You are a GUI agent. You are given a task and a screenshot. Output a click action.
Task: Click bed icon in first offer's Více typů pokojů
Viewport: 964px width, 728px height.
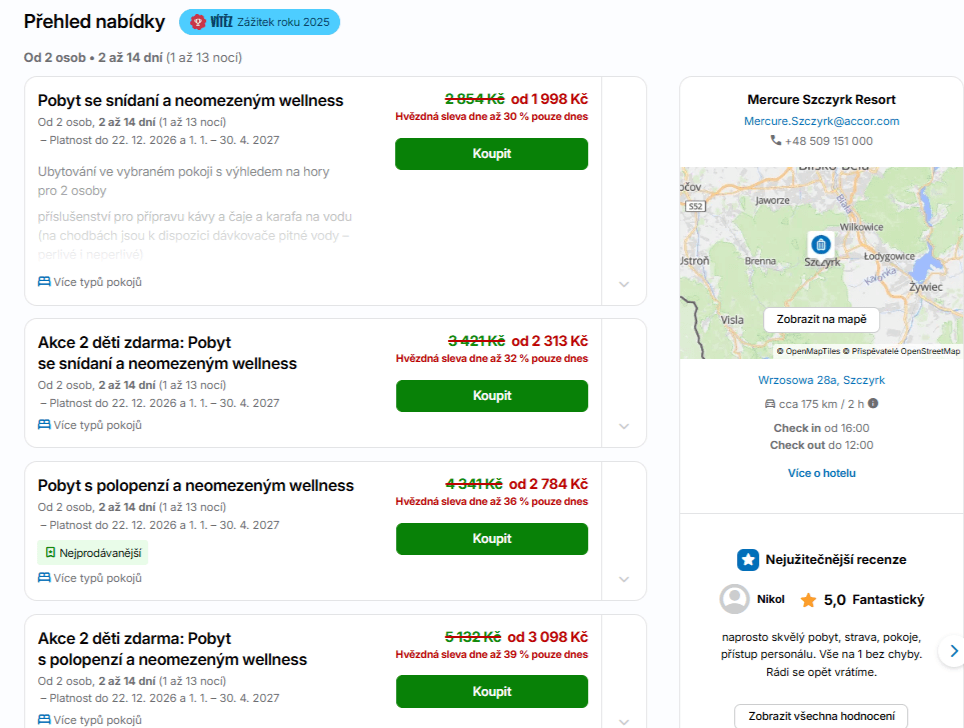click(x=44, y=282)
